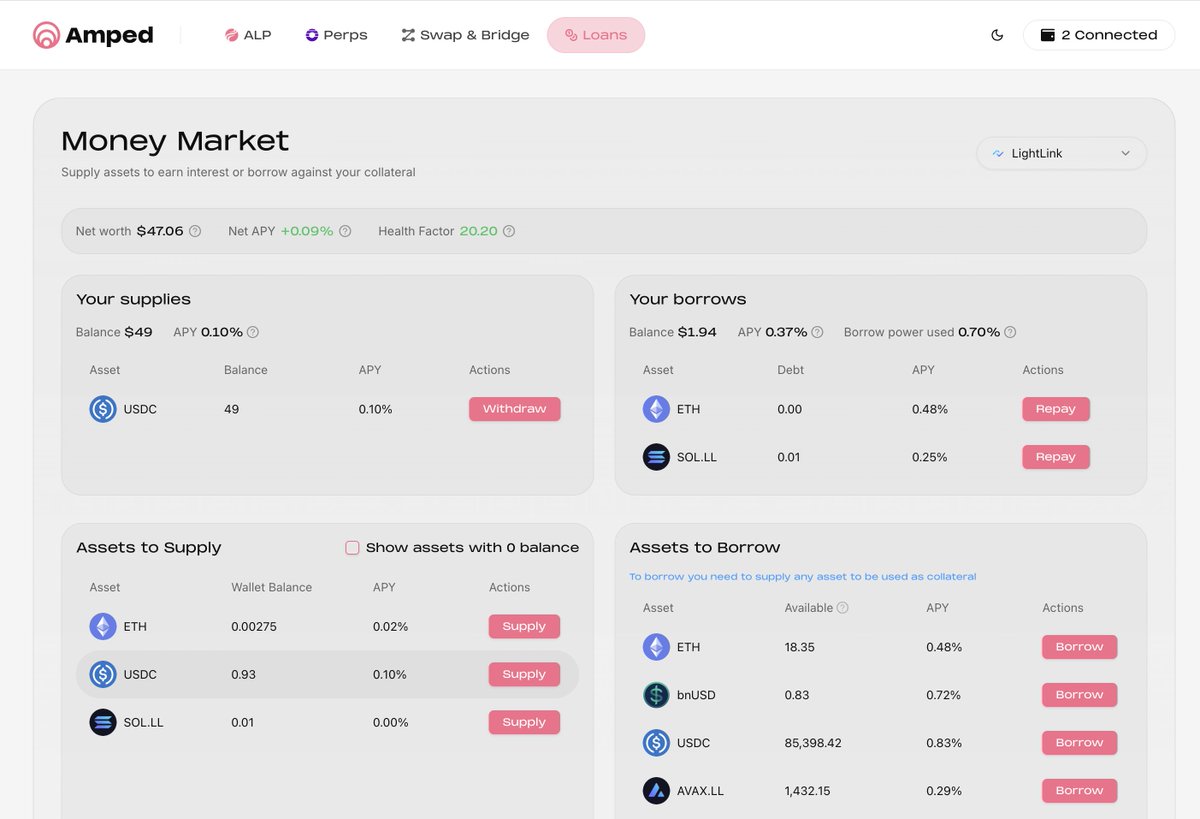Click ETH icon in Your borrows

click(656, 409)
